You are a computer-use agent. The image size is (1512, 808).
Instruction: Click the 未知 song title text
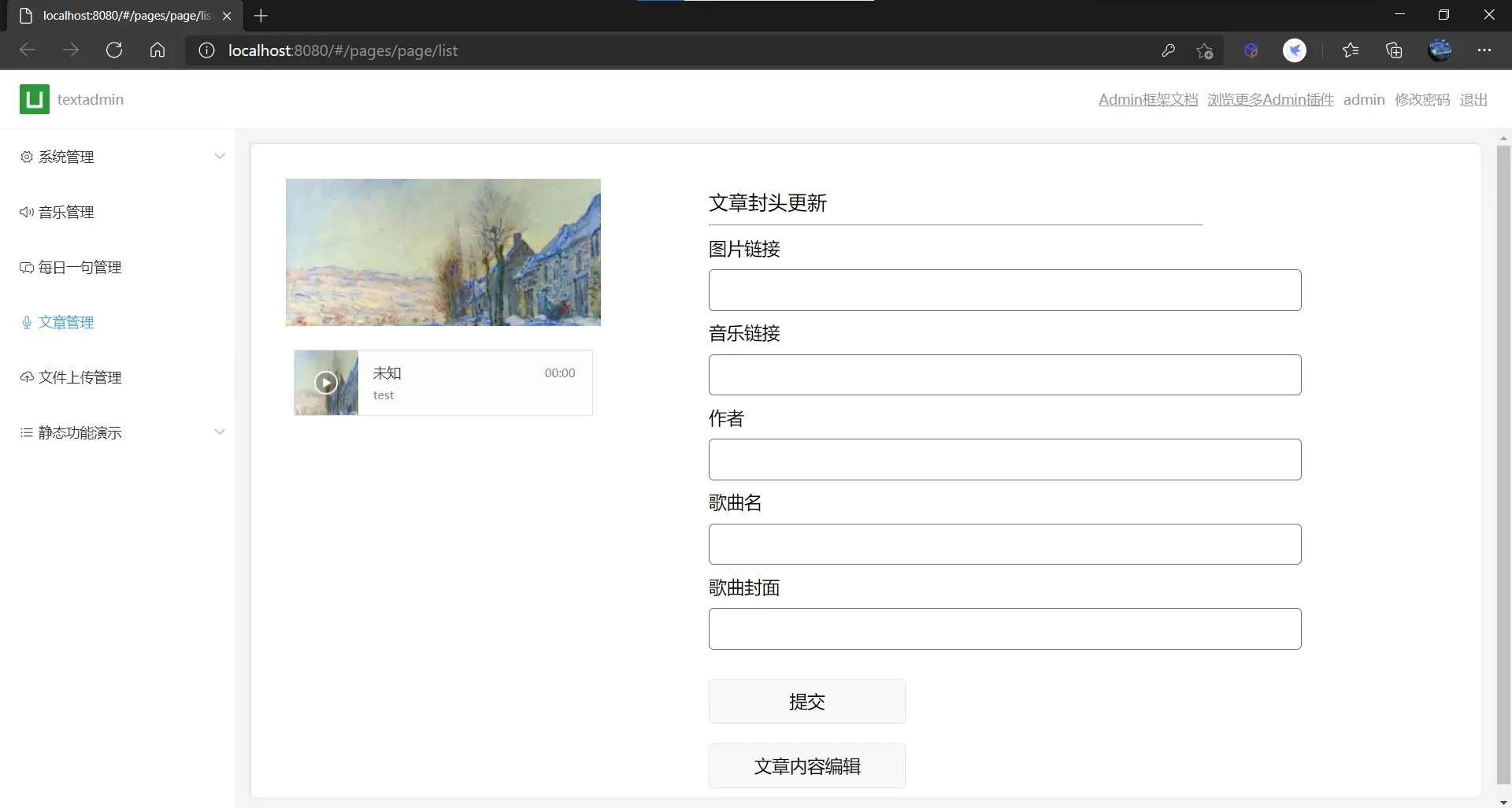tap(387, 372)
